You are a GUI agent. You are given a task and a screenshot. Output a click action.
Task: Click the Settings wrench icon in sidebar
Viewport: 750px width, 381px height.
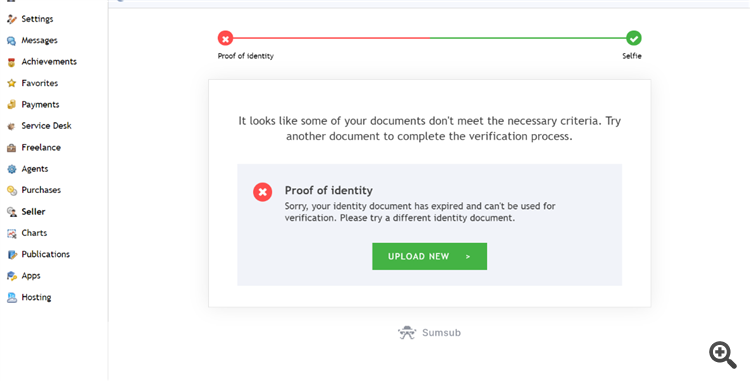click(x=11, y=19)
